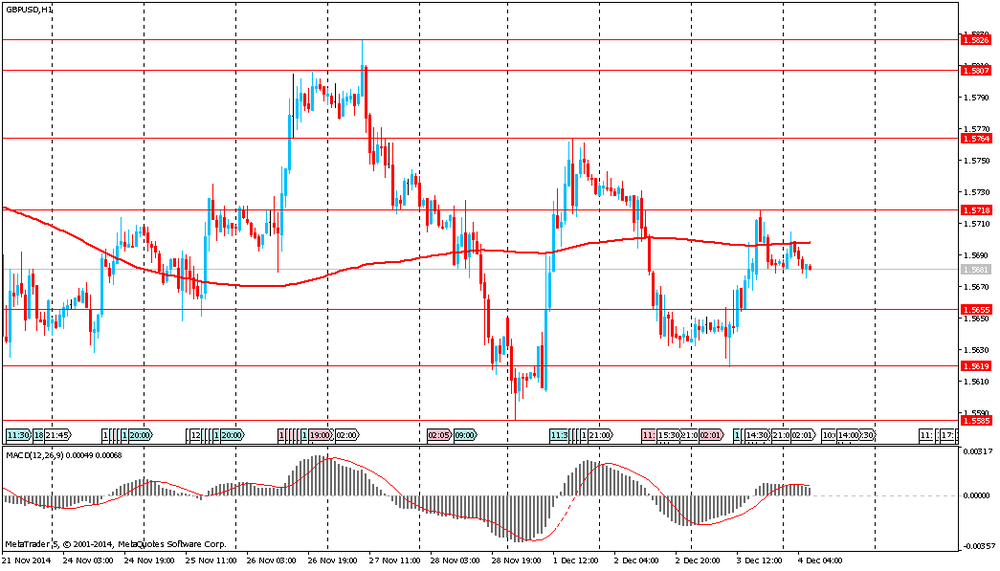Click the MetaTrader 5 copyright text
Screen dimensions: 1000x571
pyautogui.click(x=114, y=544)
